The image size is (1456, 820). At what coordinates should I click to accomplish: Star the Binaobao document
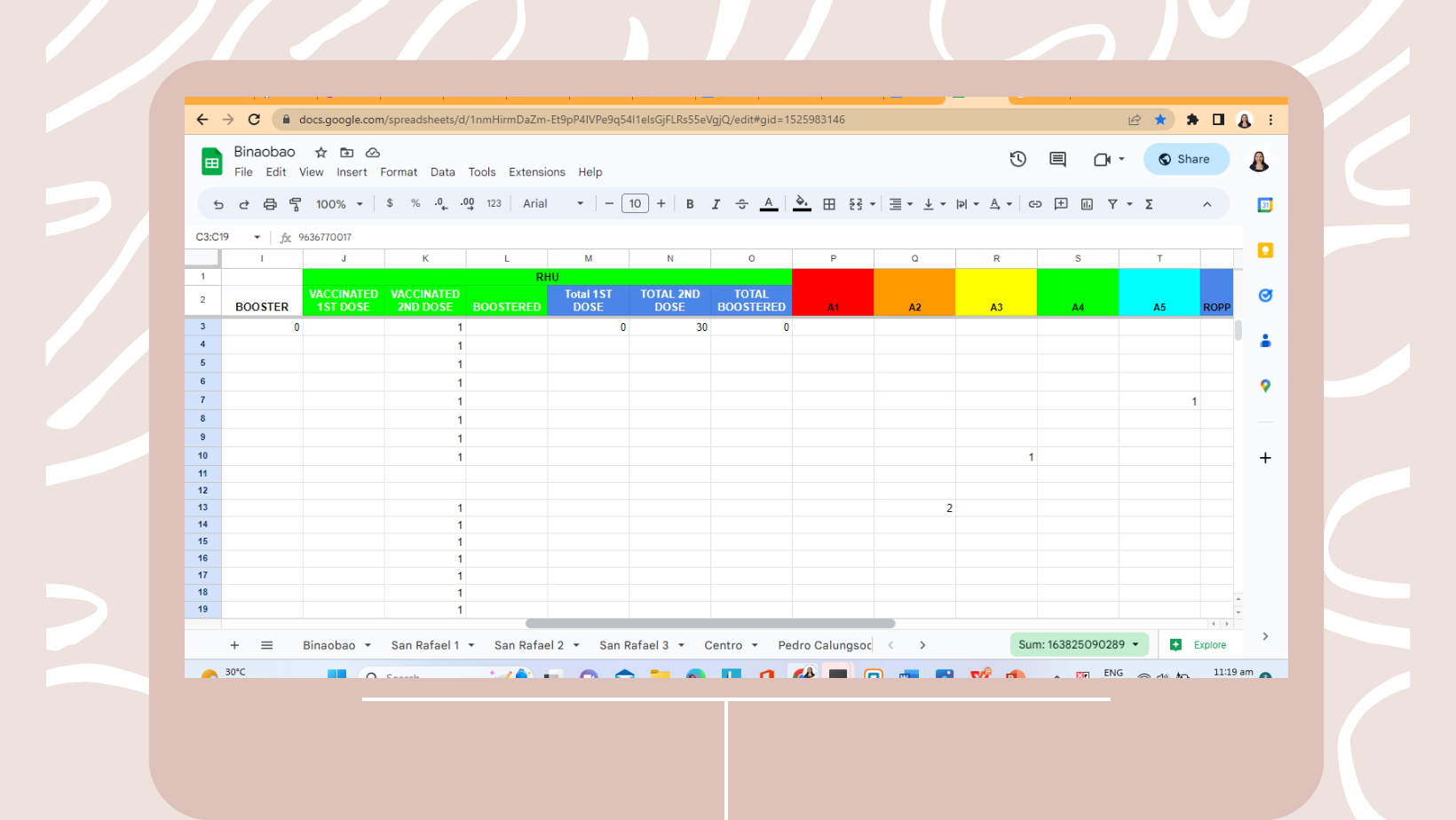click(321, 153)
